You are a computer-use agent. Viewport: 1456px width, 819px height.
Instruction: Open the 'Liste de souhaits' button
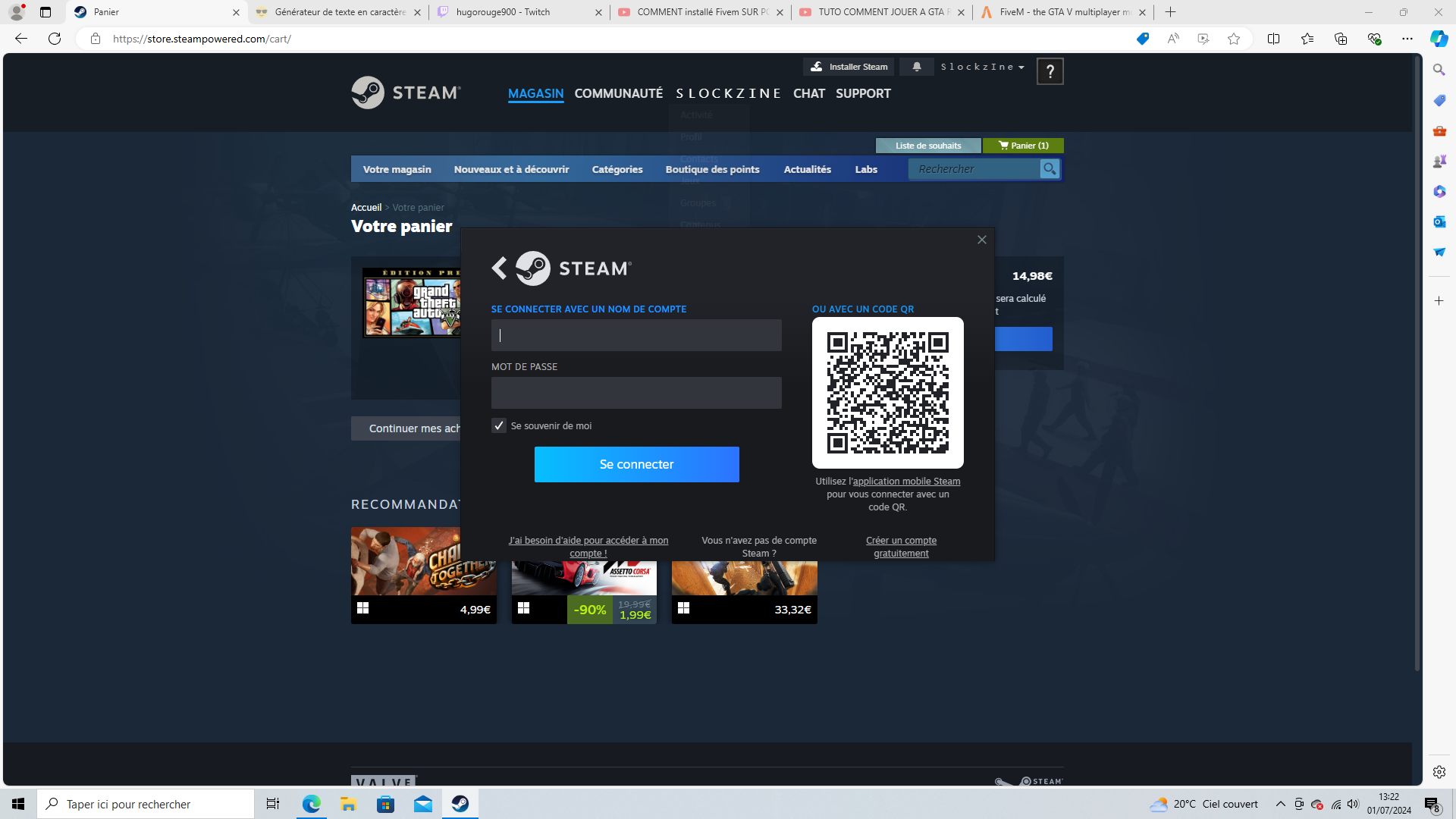(x=928, y=146)
